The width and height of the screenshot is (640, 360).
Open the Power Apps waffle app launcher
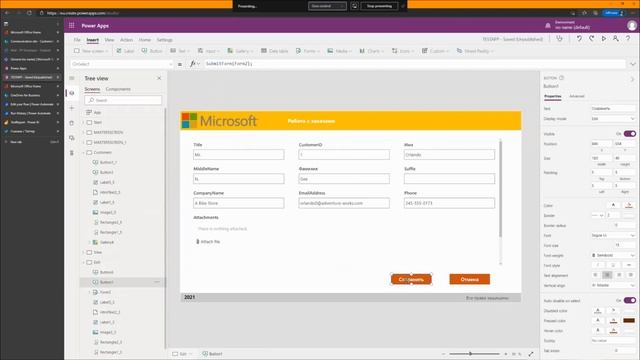pos(71,25)
